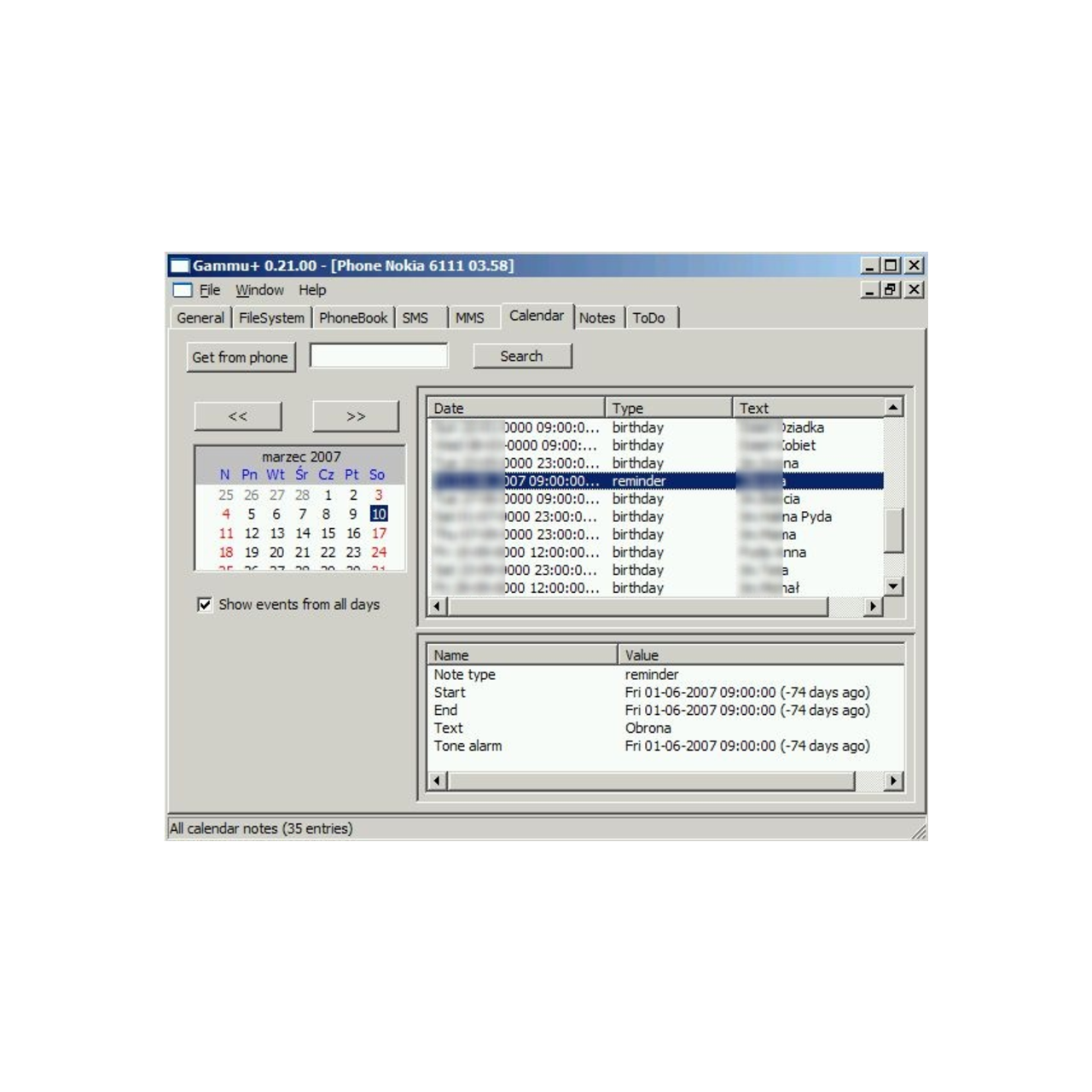Go to previous month with << button
Screen dimensions: 1092x1092
pos(237,416)
